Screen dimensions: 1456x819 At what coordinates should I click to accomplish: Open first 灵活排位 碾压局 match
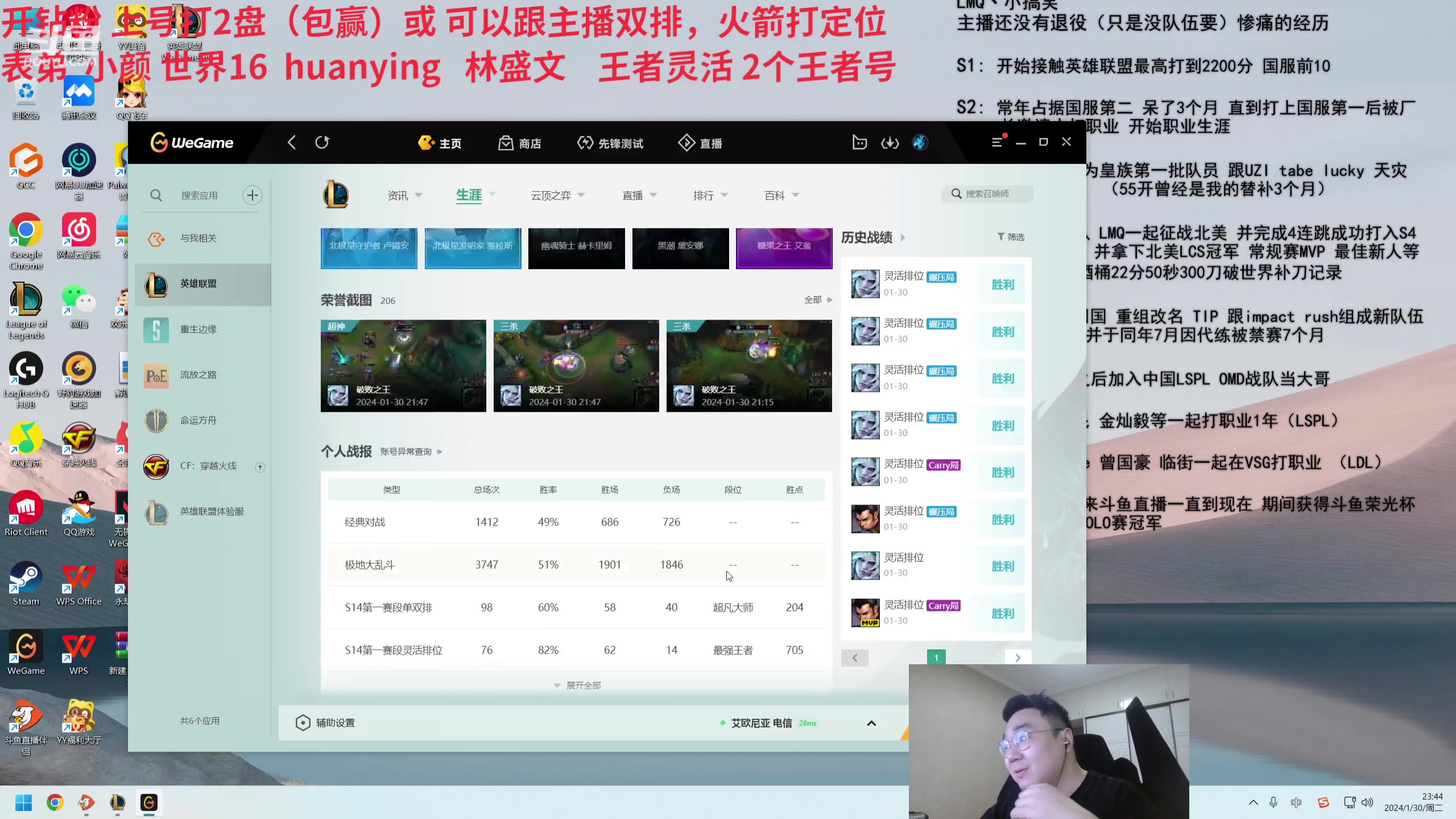(x=937, y=284)
